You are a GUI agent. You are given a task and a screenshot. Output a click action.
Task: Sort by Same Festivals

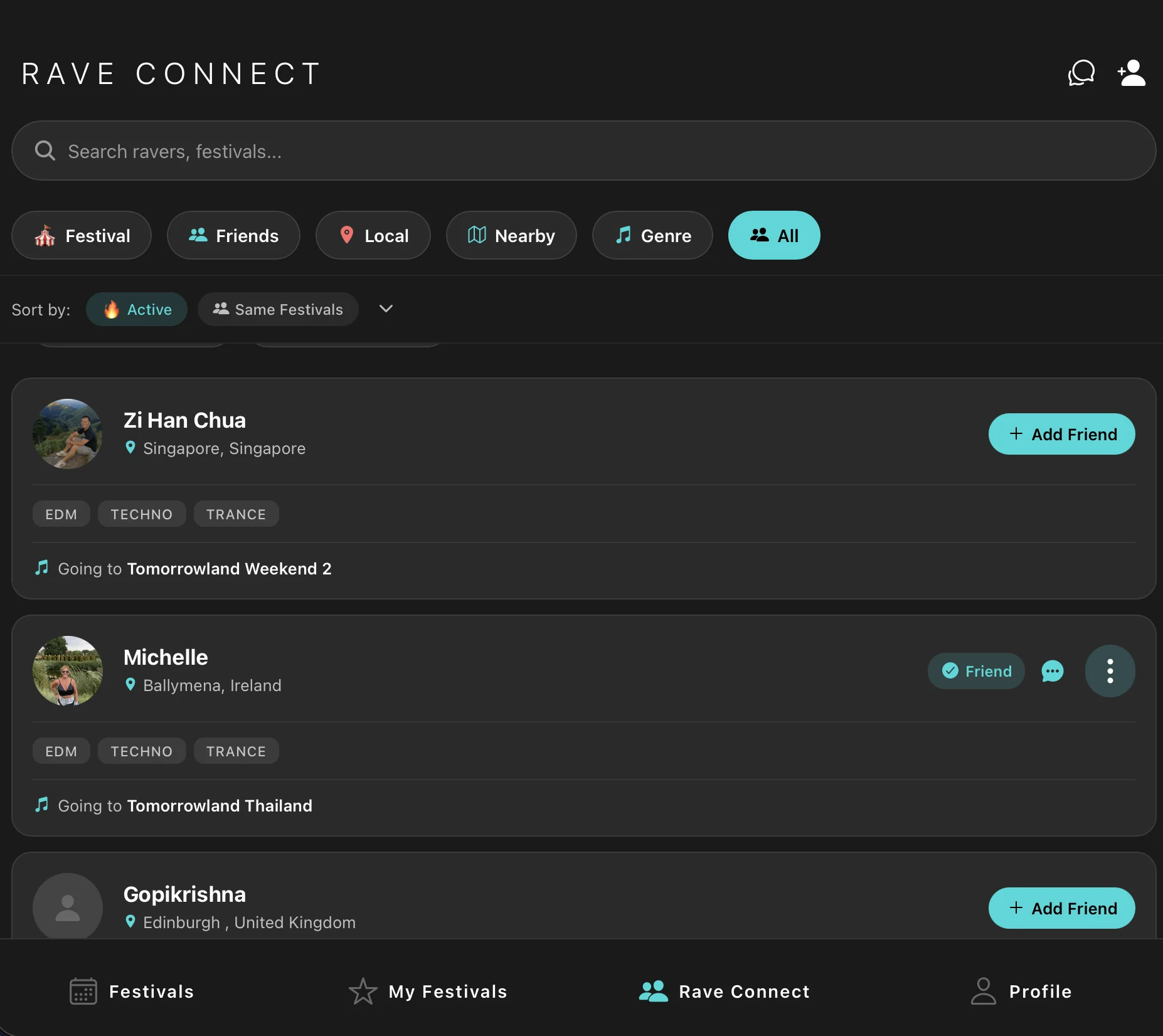click(x=278, y=309)
